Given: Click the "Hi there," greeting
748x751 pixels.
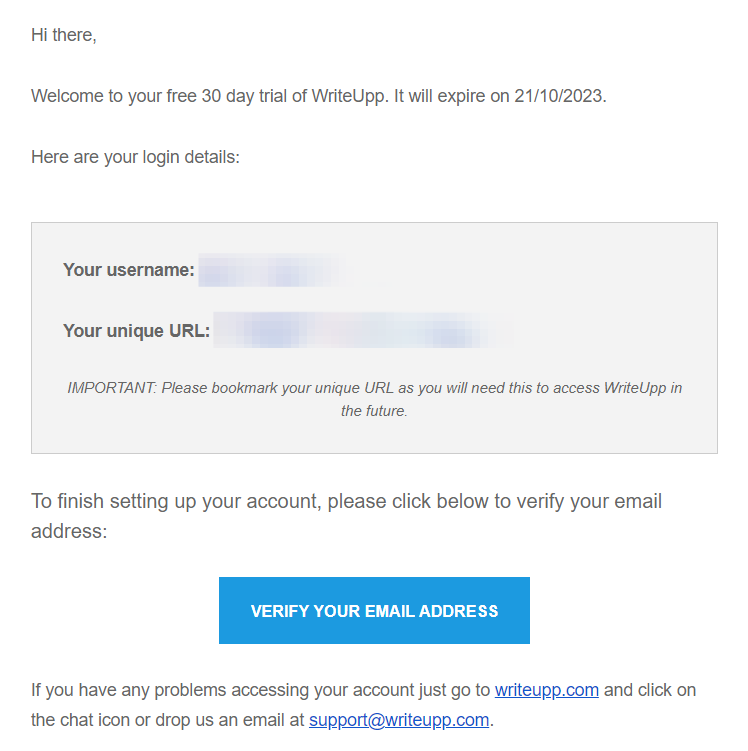Looking at the screenshot, I should (x=64, y=35).
